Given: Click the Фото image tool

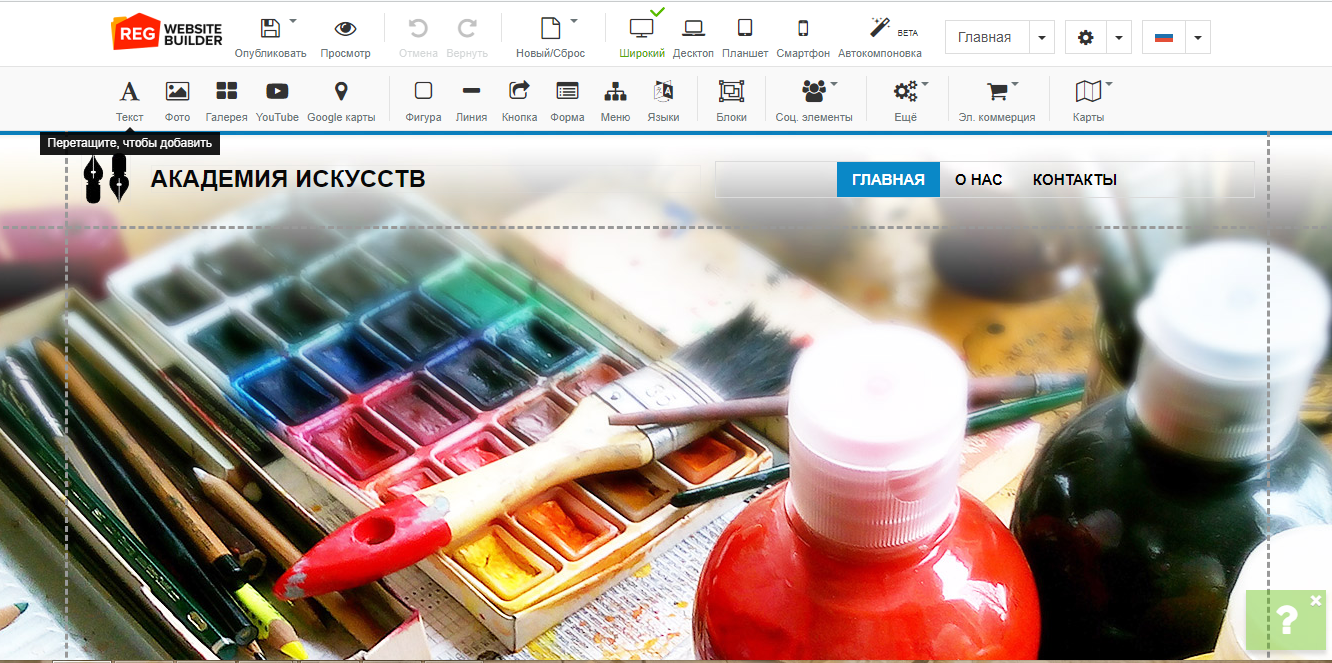Looking at the screenshot, I should pos(177,92).
